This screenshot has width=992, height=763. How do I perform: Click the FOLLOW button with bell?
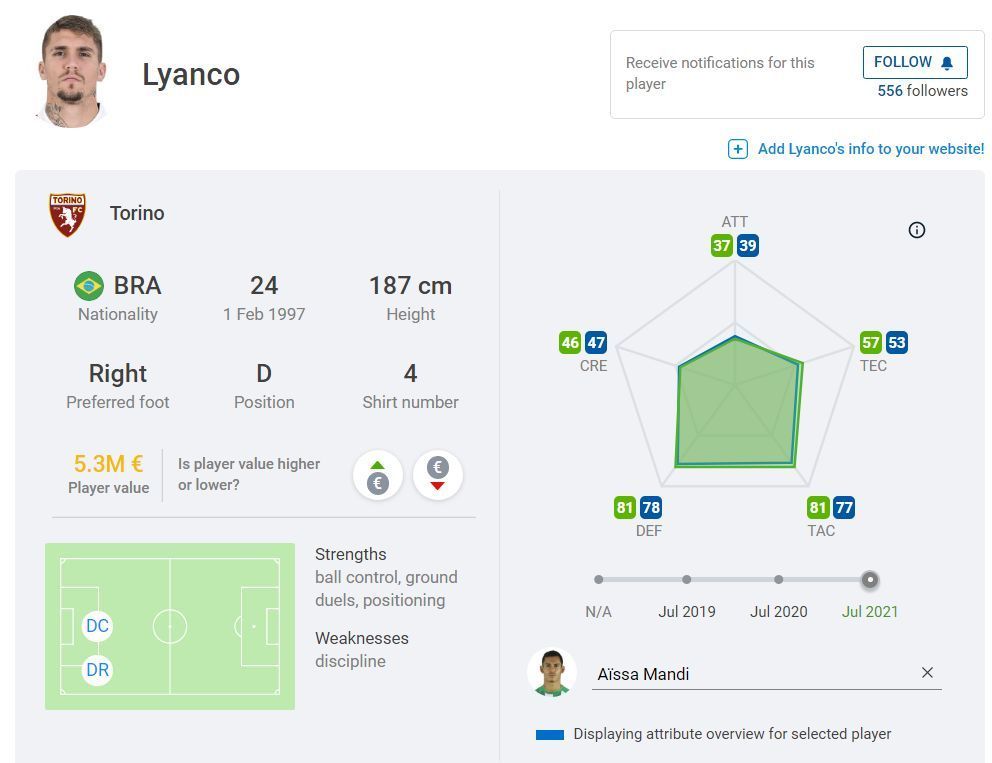[914, 62]
